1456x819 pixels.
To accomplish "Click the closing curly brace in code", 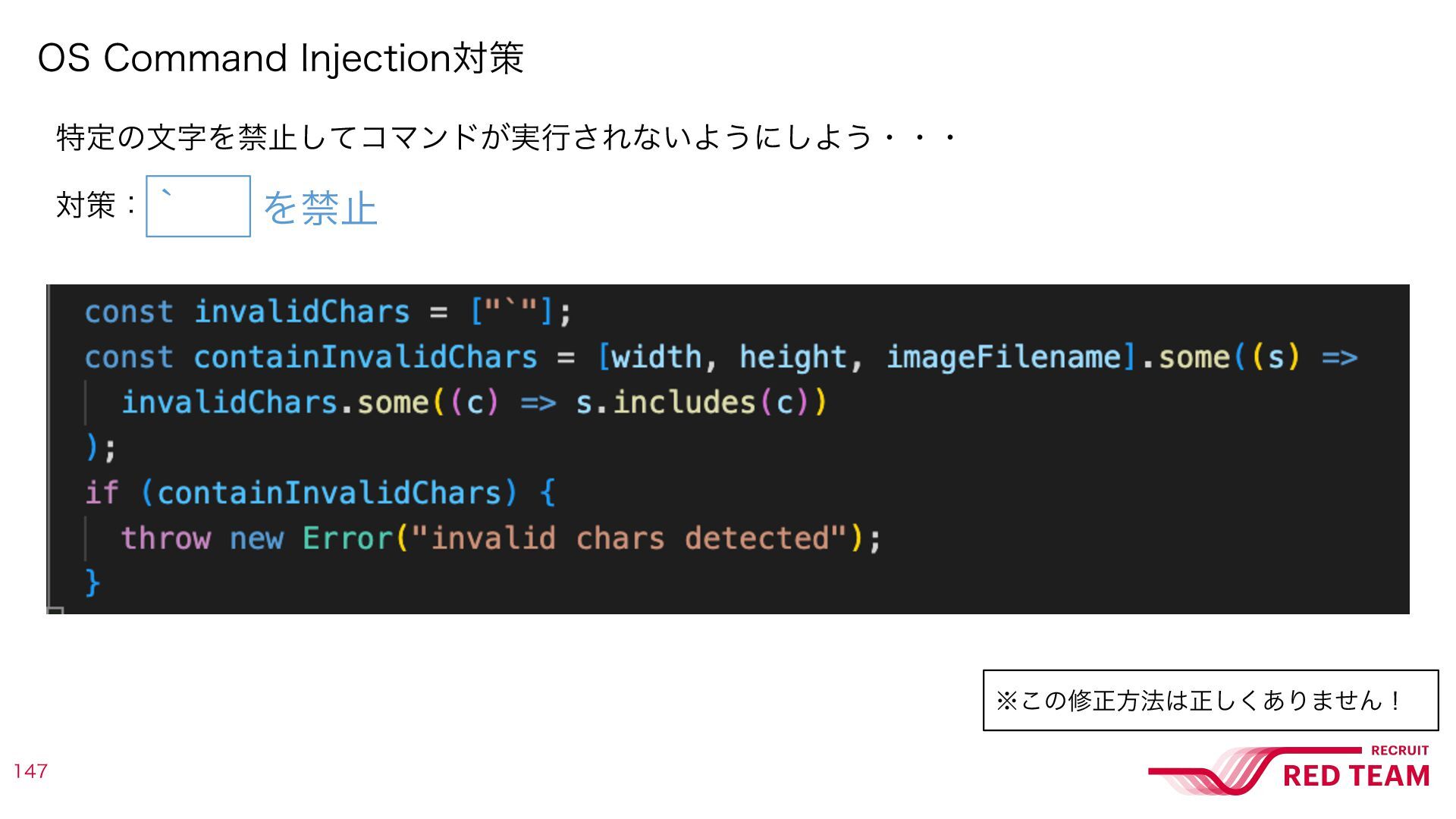I will [x=93, y=582].
